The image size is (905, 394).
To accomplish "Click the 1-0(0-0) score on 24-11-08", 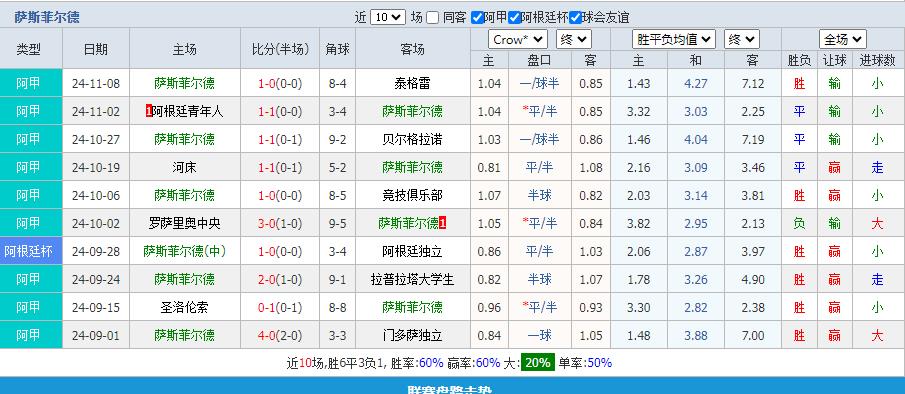I will point(281,84).
